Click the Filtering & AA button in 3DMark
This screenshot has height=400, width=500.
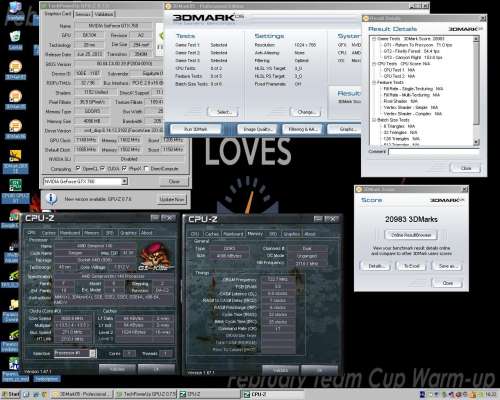(303, 129)
